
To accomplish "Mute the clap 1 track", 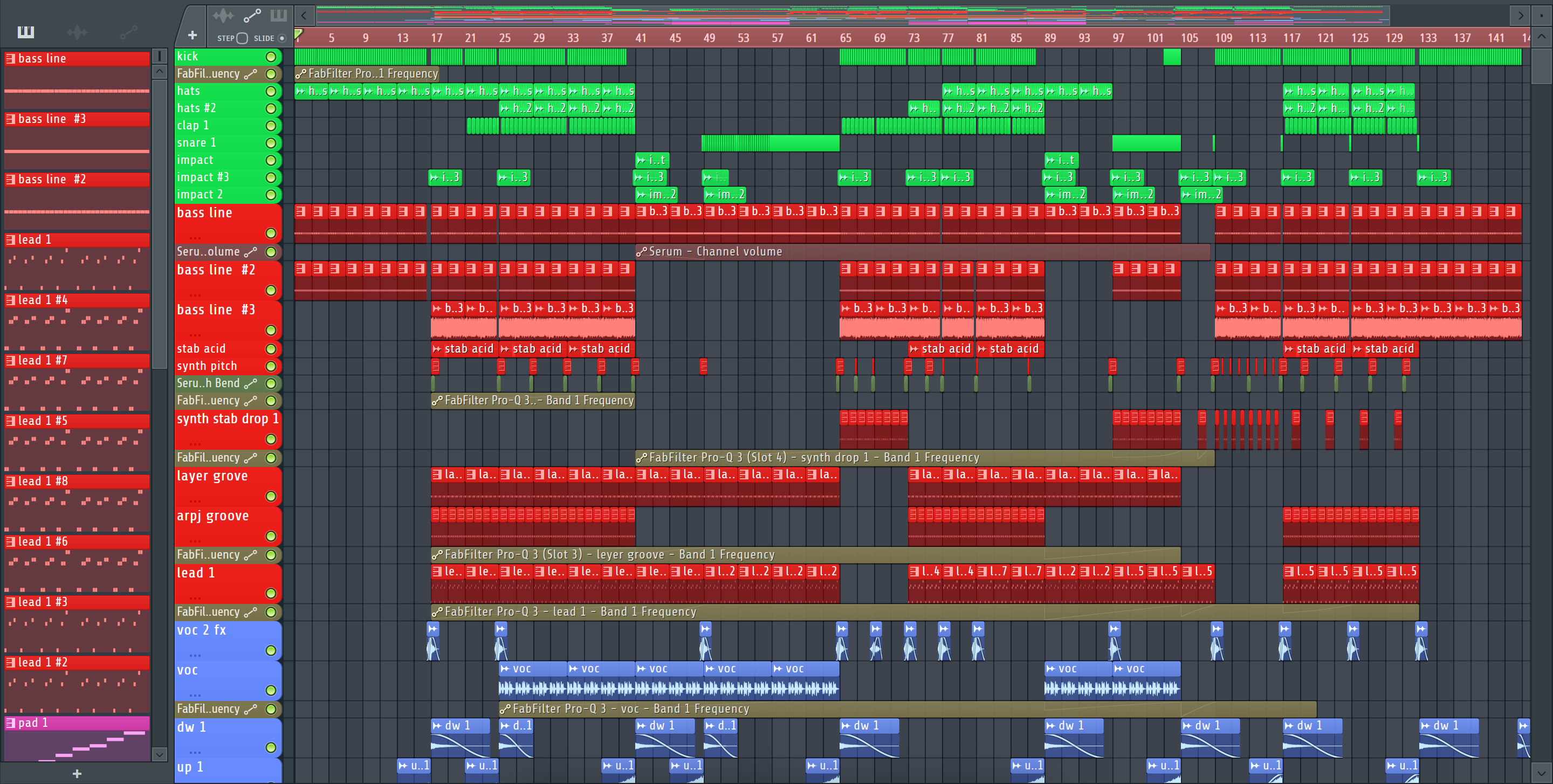I will (271, 126).
